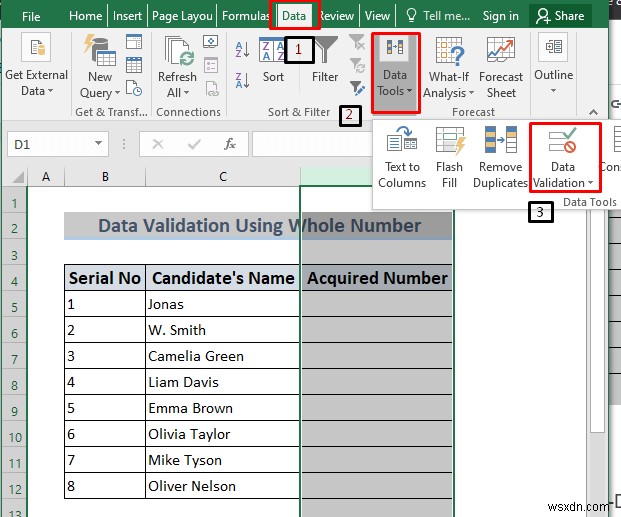Click the Enter checkmark button

(x=194, y=144)
